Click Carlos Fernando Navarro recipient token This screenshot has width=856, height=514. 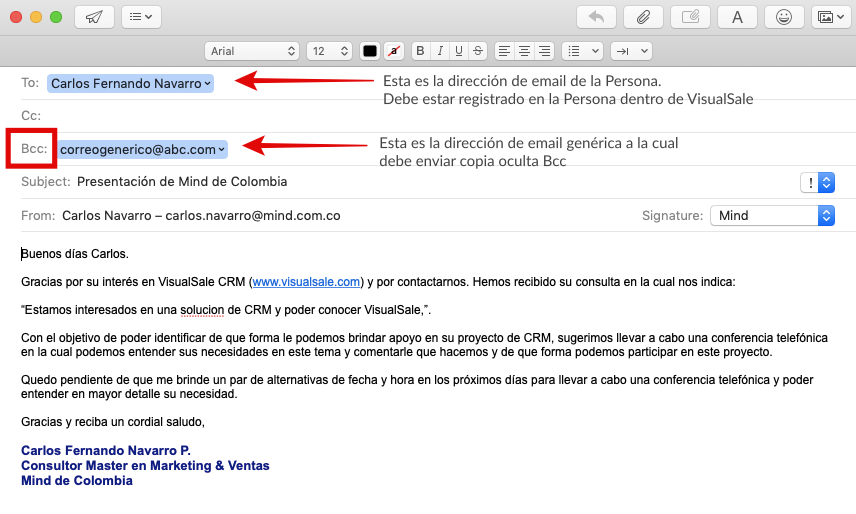[x=130, y=83]
